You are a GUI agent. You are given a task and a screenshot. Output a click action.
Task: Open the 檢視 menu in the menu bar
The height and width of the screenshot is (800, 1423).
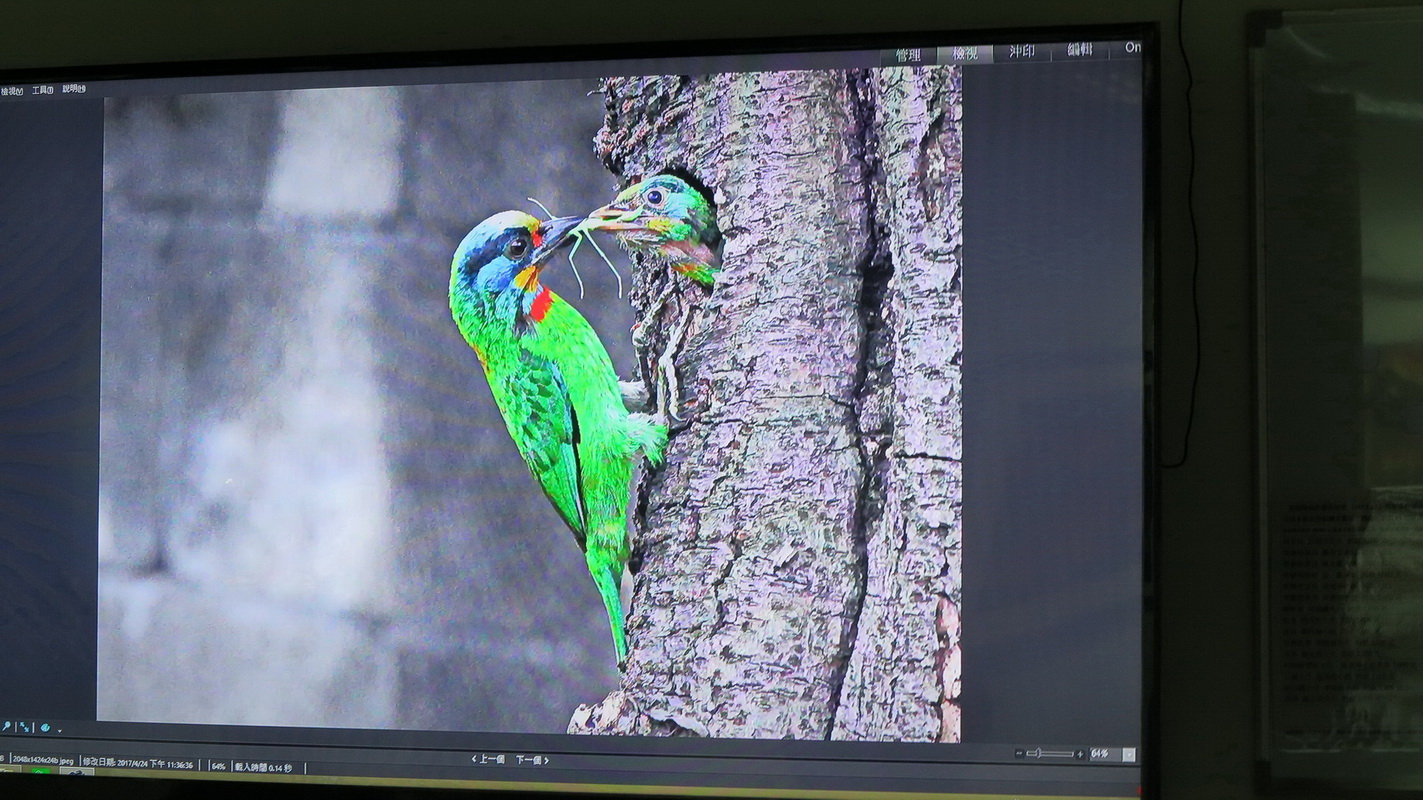[x=12, y=91]
